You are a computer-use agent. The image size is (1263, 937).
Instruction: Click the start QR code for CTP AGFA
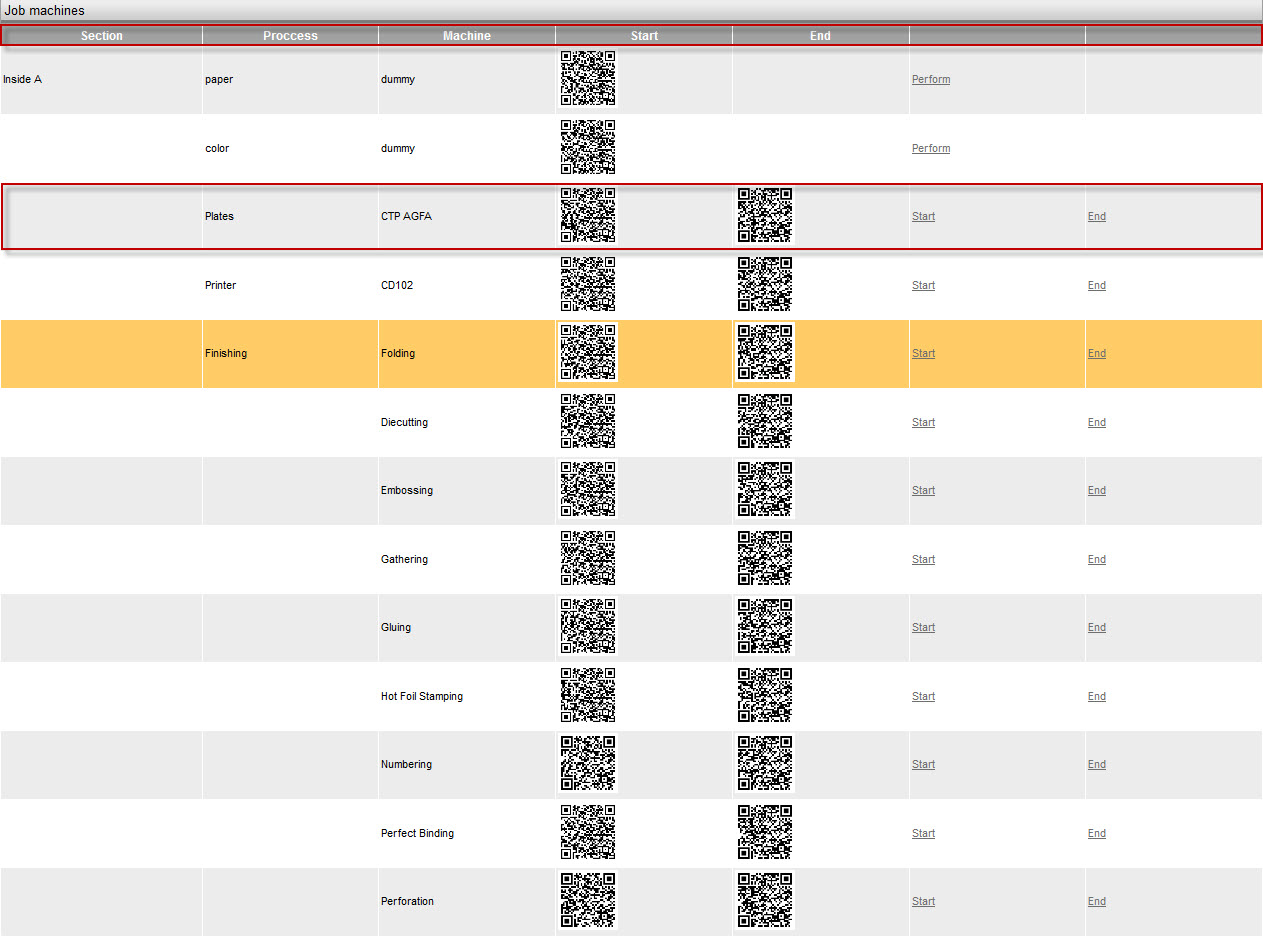(x=588, y=215)
